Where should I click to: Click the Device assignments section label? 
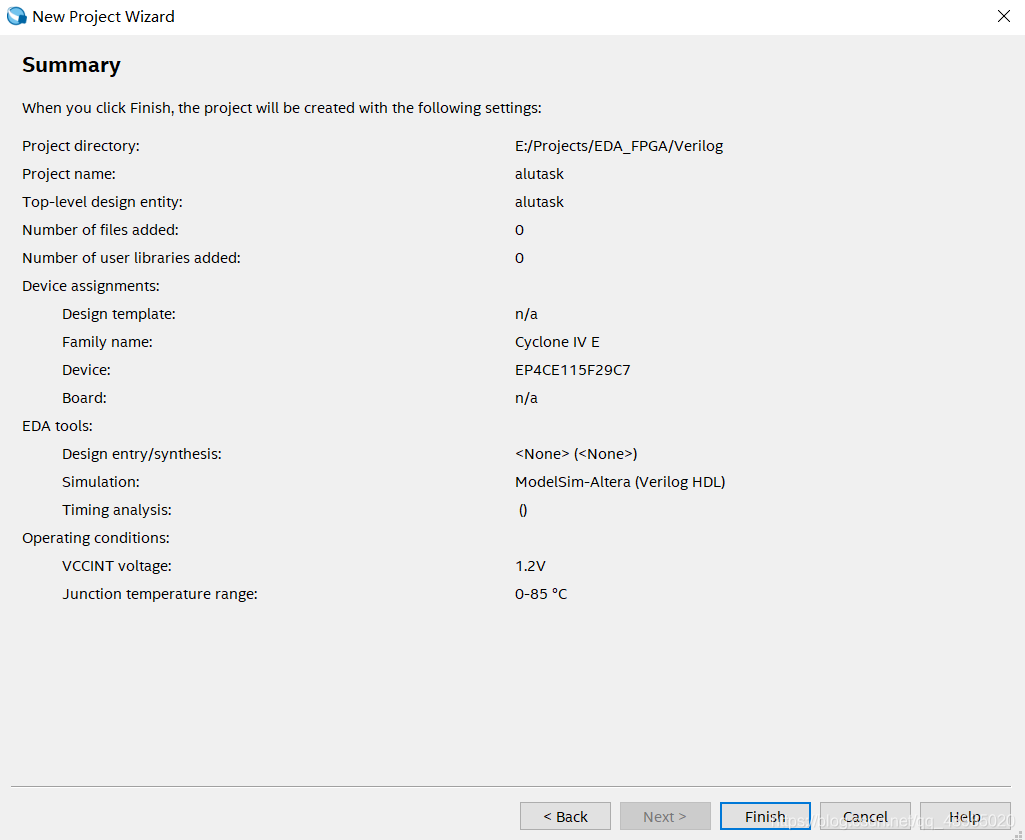[x=90, y=285]
